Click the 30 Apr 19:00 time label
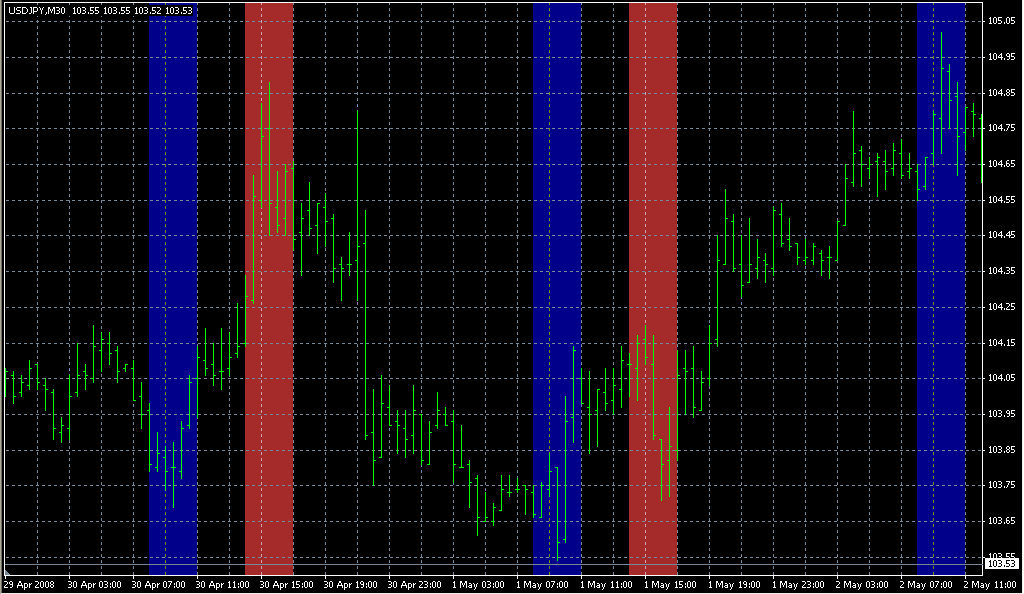Viewport: 1024px width, 594px height. click(350, 584)
